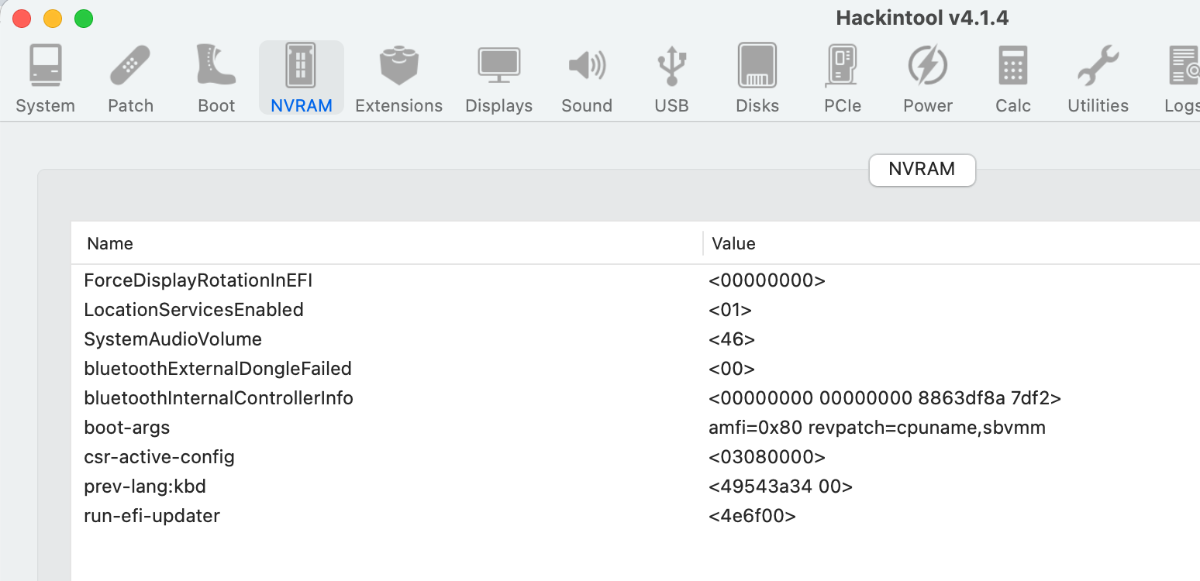Click the green zoom window button
This screenshot has height=581, width=1200.
84,19
